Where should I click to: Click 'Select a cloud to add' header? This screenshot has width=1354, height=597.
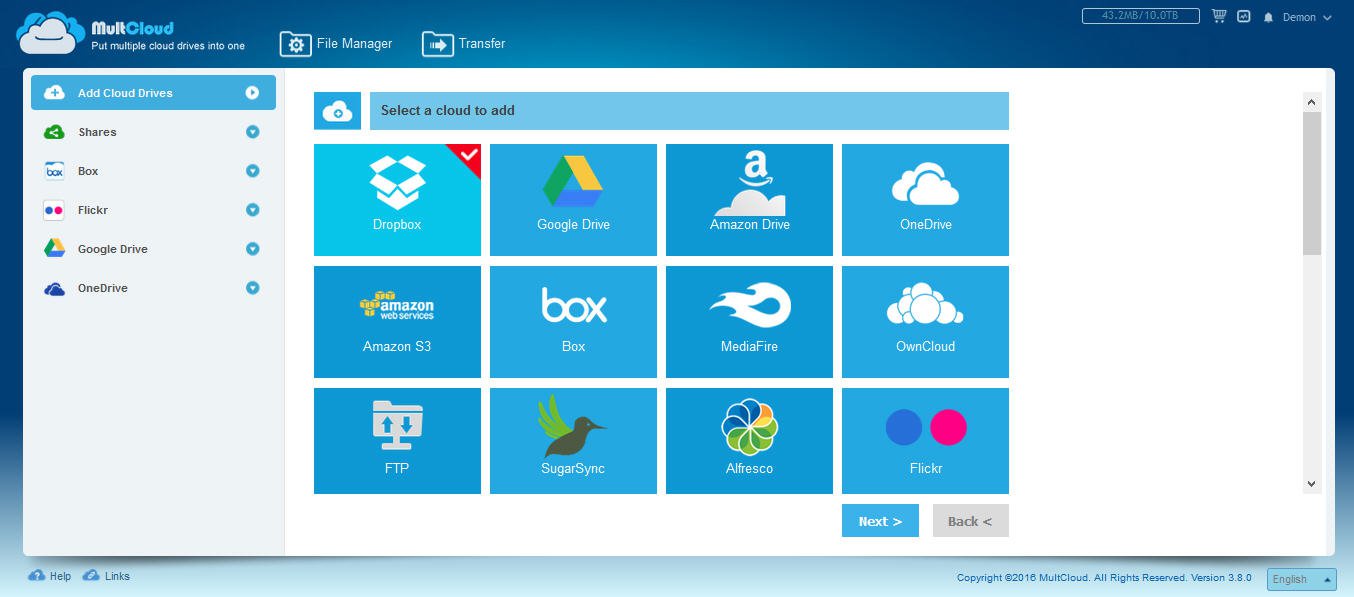[689, 111]
